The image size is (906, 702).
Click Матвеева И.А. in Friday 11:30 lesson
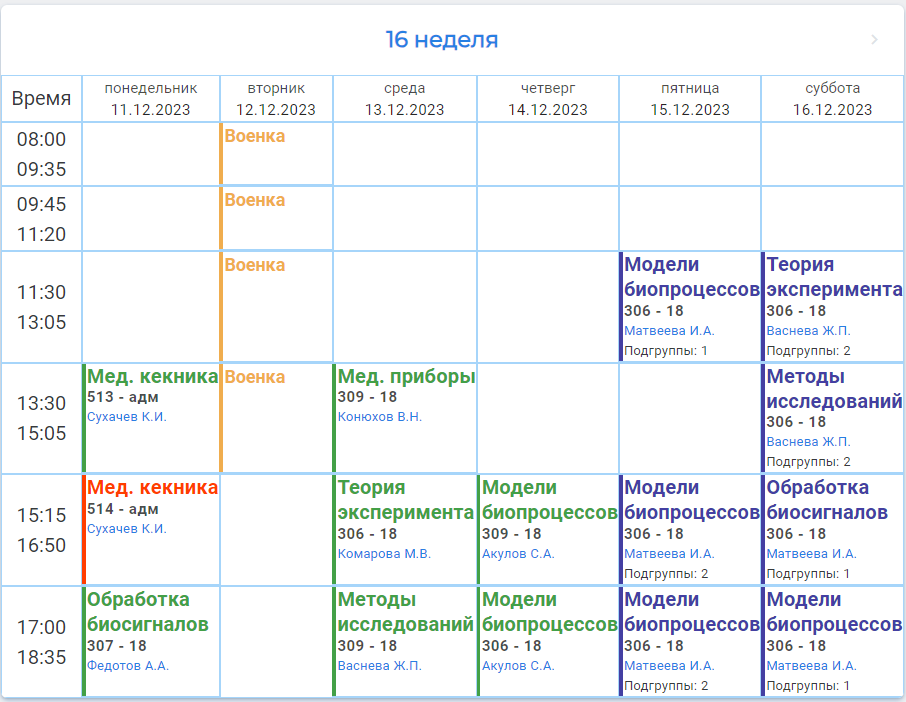(669, 330)
